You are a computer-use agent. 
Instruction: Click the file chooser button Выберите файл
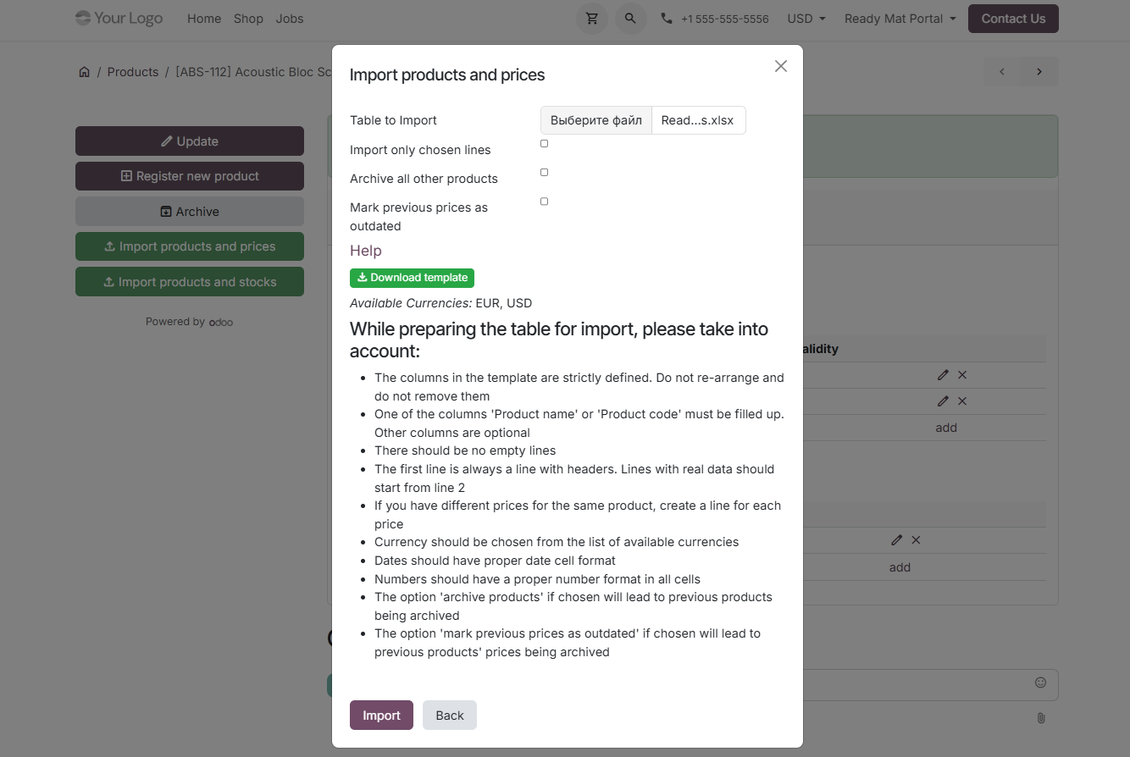pos(596,120)
